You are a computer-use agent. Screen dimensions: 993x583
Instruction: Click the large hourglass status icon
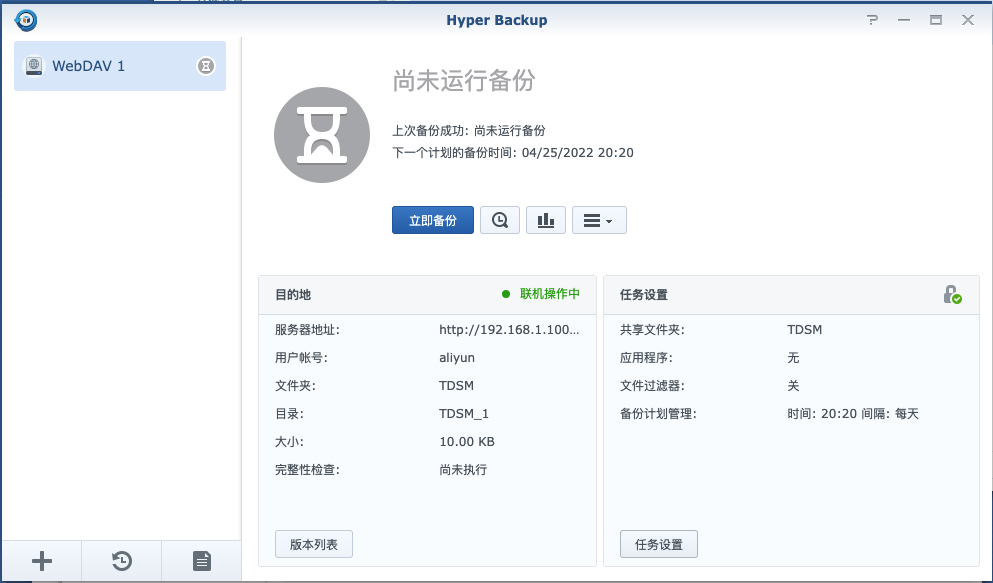point(322,135)
